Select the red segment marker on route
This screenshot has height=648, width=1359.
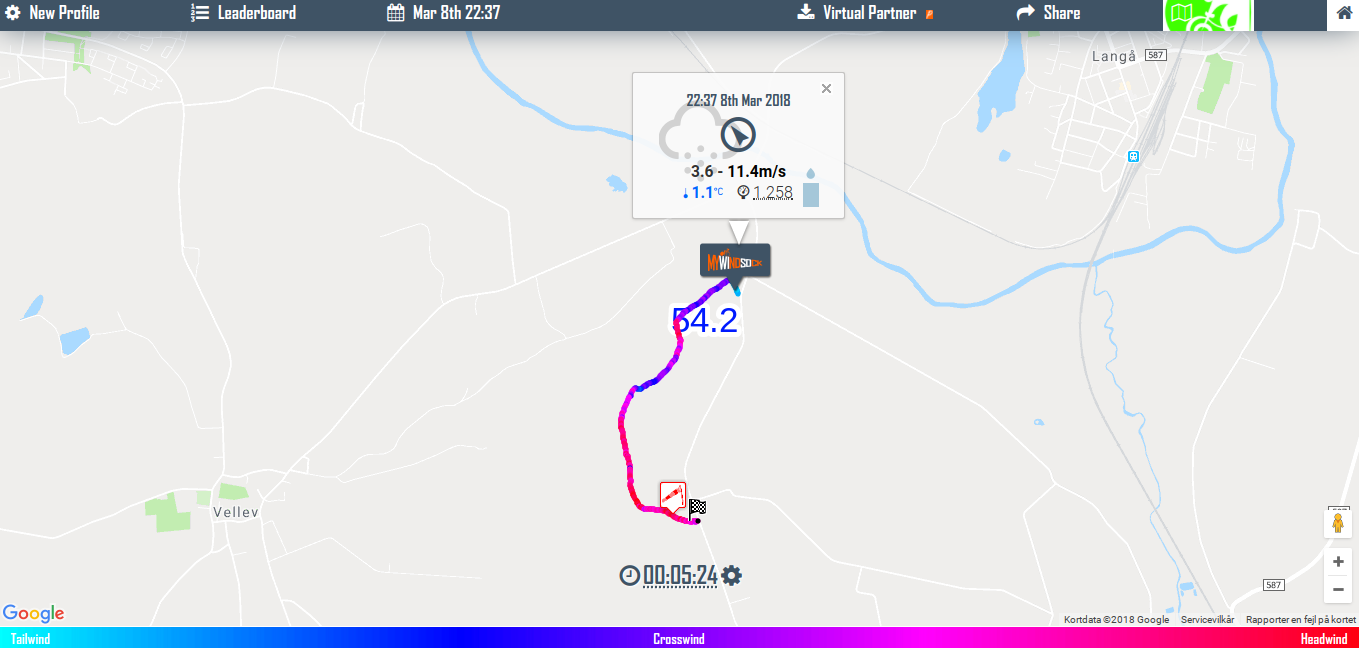coord(673,496)
